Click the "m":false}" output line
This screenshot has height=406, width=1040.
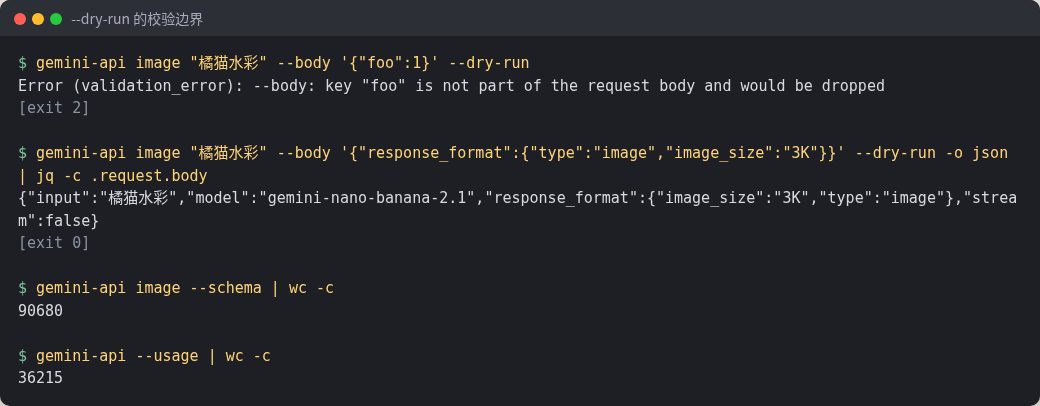point(58,220)
